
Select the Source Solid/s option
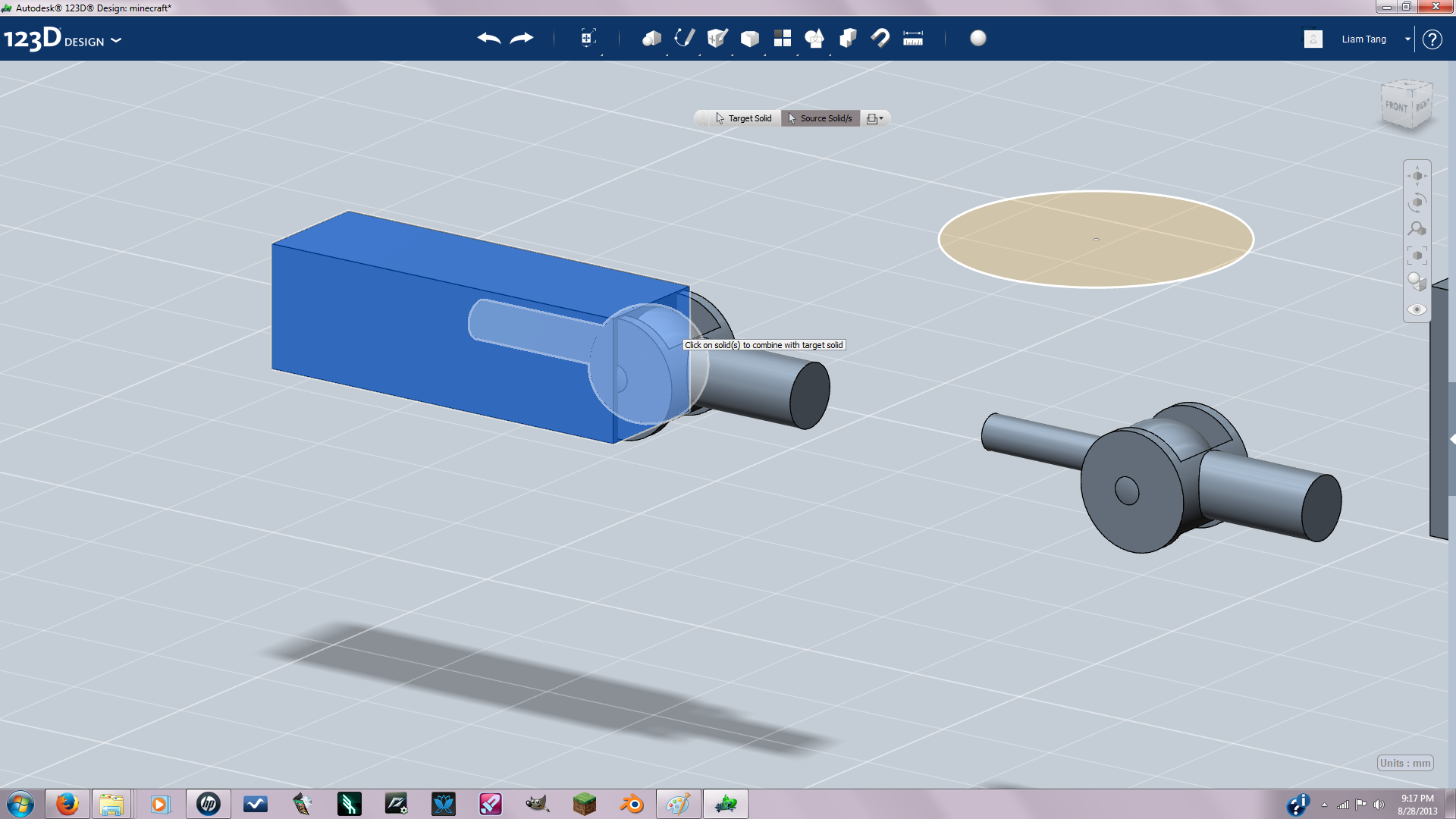click(820, 118)
